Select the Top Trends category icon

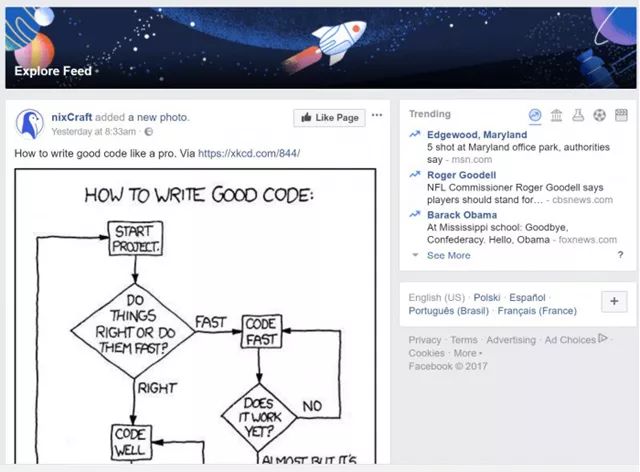click(535, 115)
